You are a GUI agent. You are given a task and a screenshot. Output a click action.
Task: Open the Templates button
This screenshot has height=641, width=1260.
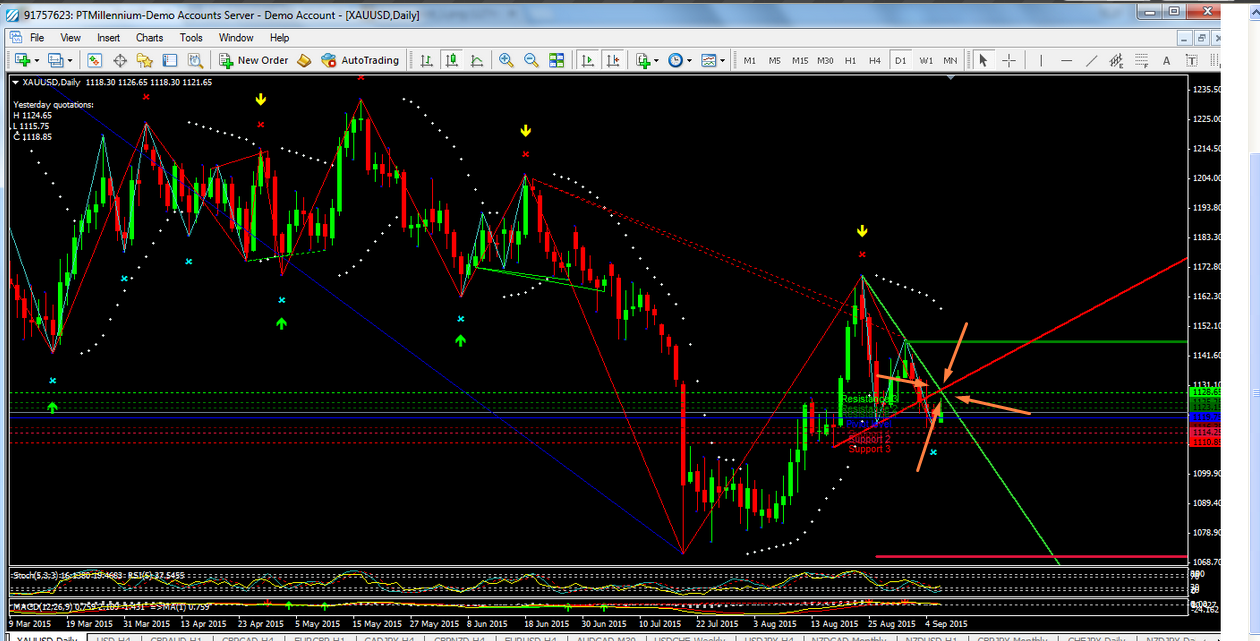(x=709, y=60)
